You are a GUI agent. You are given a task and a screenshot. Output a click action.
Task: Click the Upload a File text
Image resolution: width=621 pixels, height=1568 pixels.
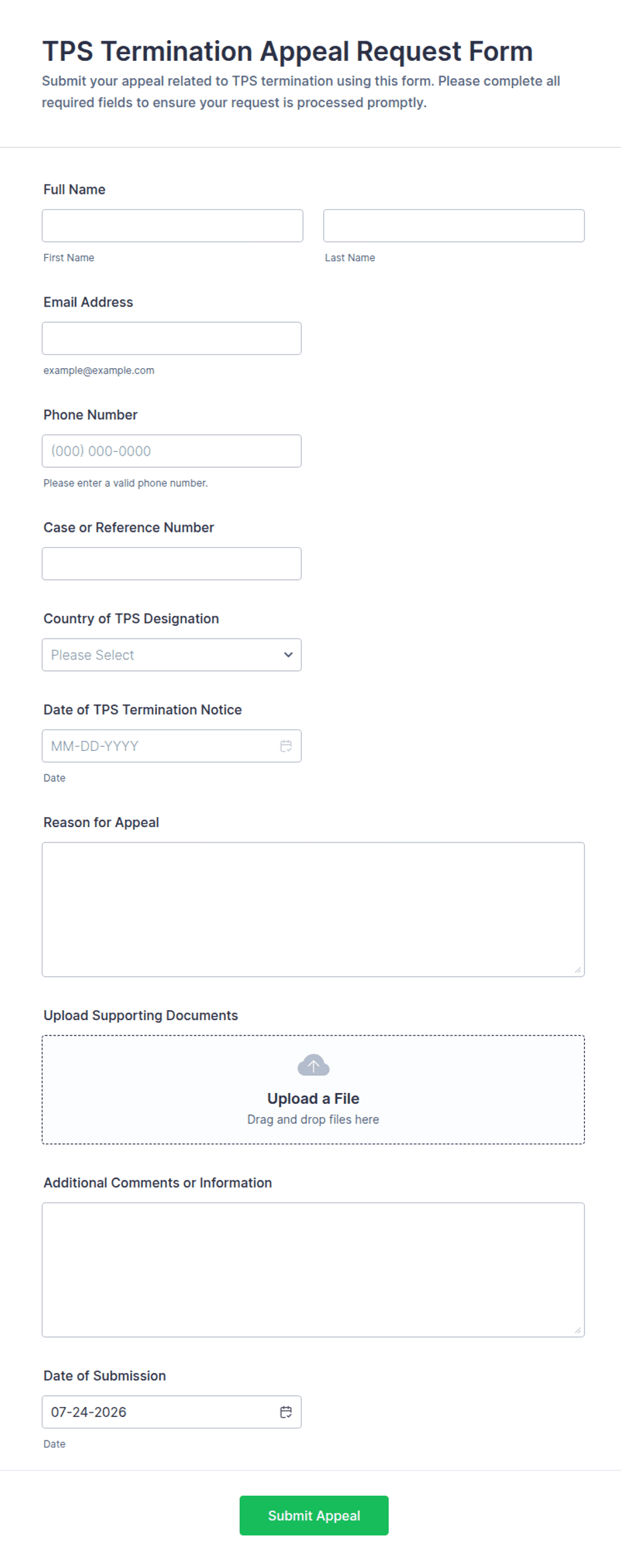[x=313, y=1098]
